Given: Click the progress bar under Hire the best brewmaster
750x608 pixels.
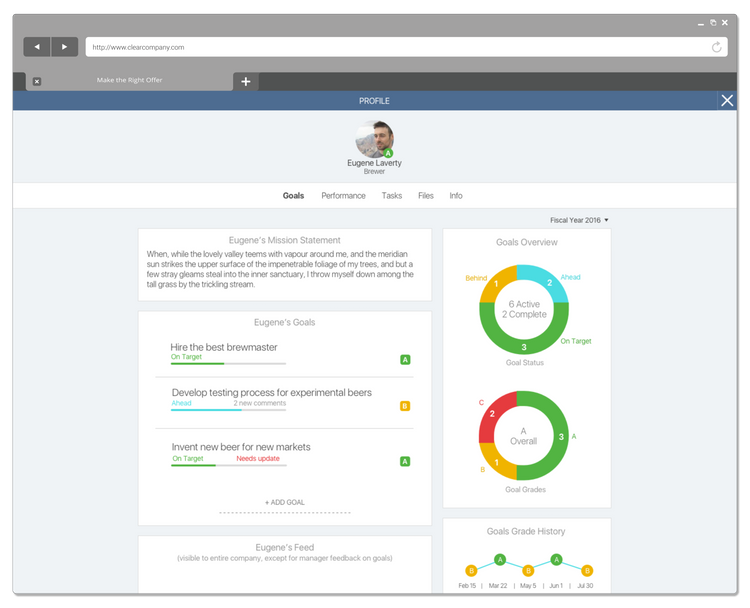Looking at the screenshot, I should point(228,364).
